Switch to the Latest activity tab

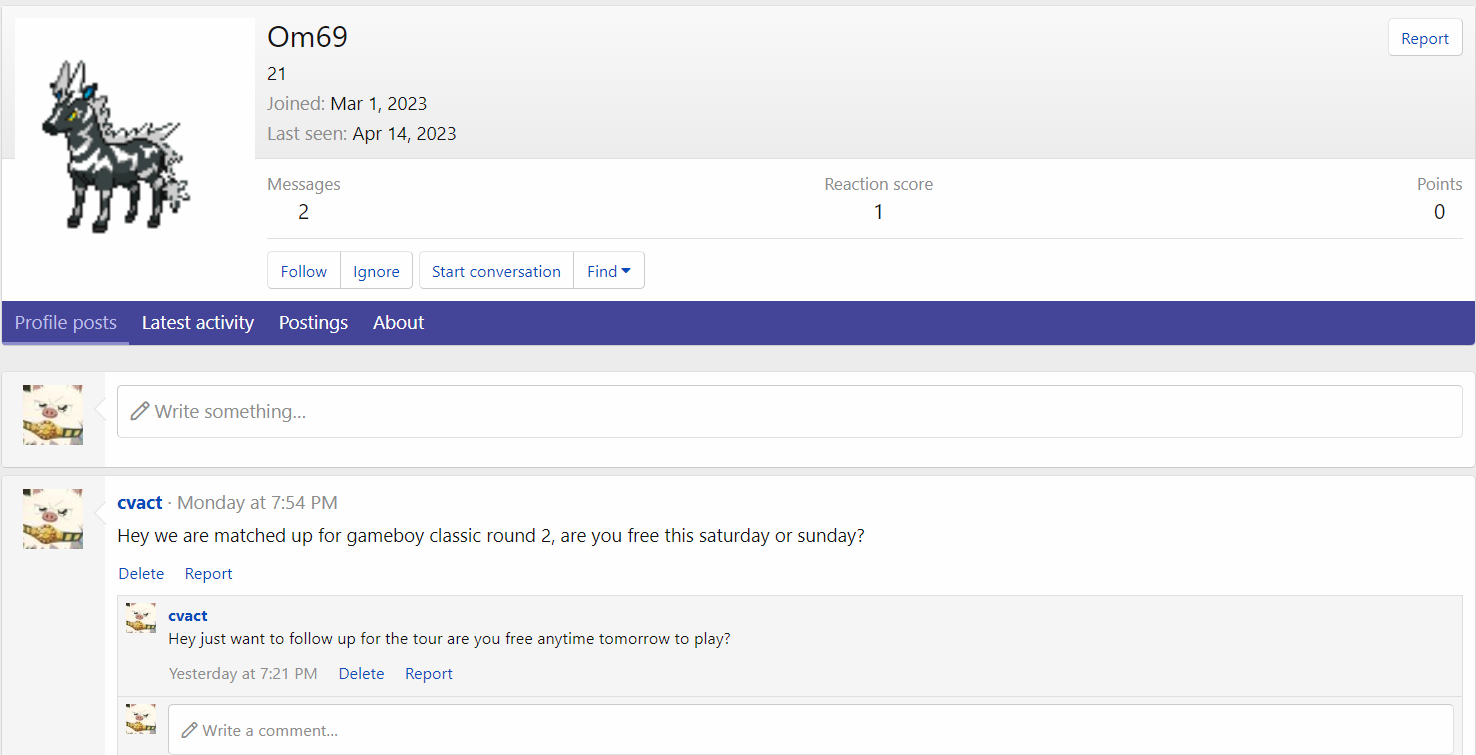pos(198,323)
